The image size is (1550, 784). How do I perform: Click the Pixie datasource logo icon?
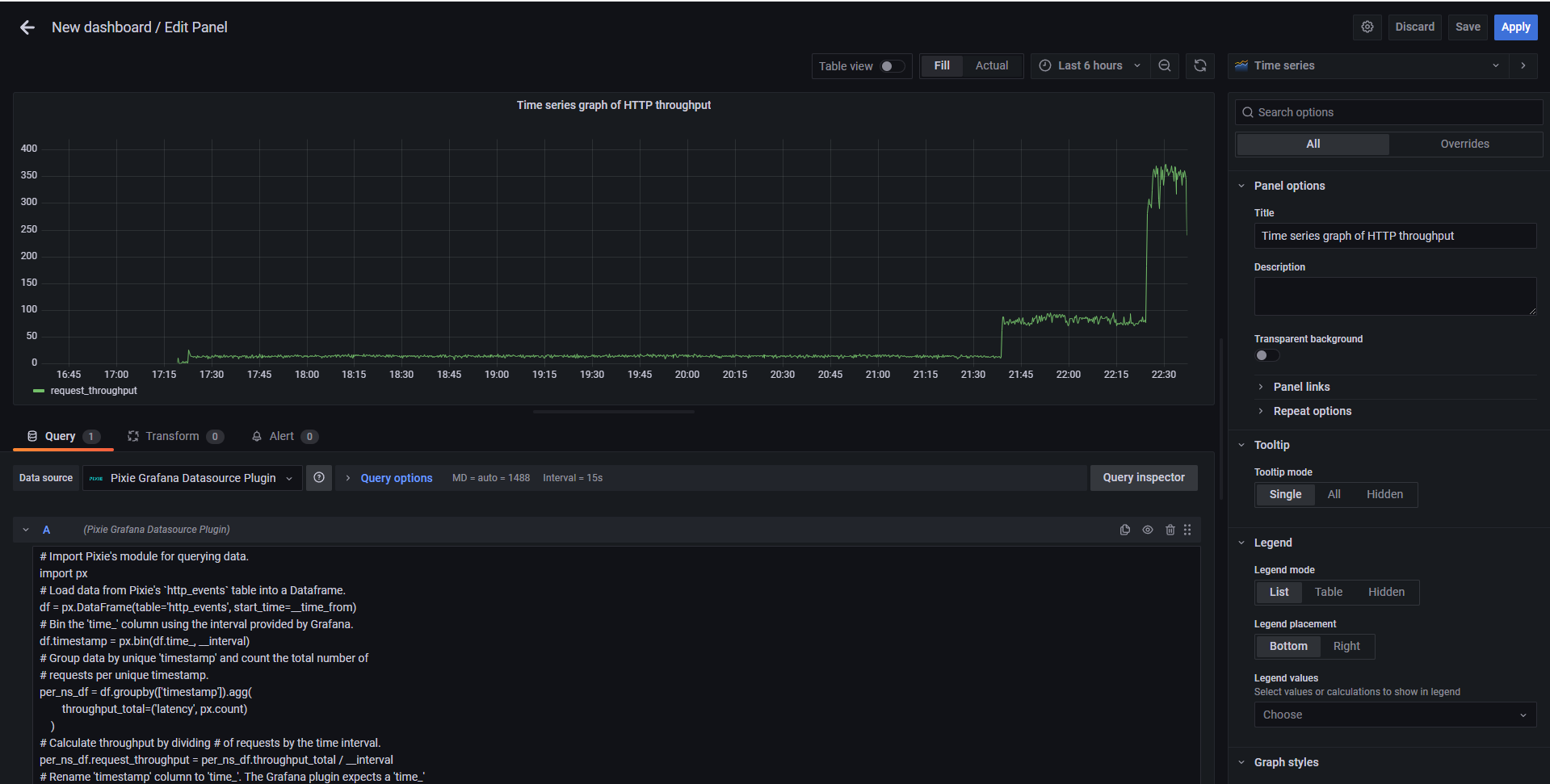coord(96,478)
